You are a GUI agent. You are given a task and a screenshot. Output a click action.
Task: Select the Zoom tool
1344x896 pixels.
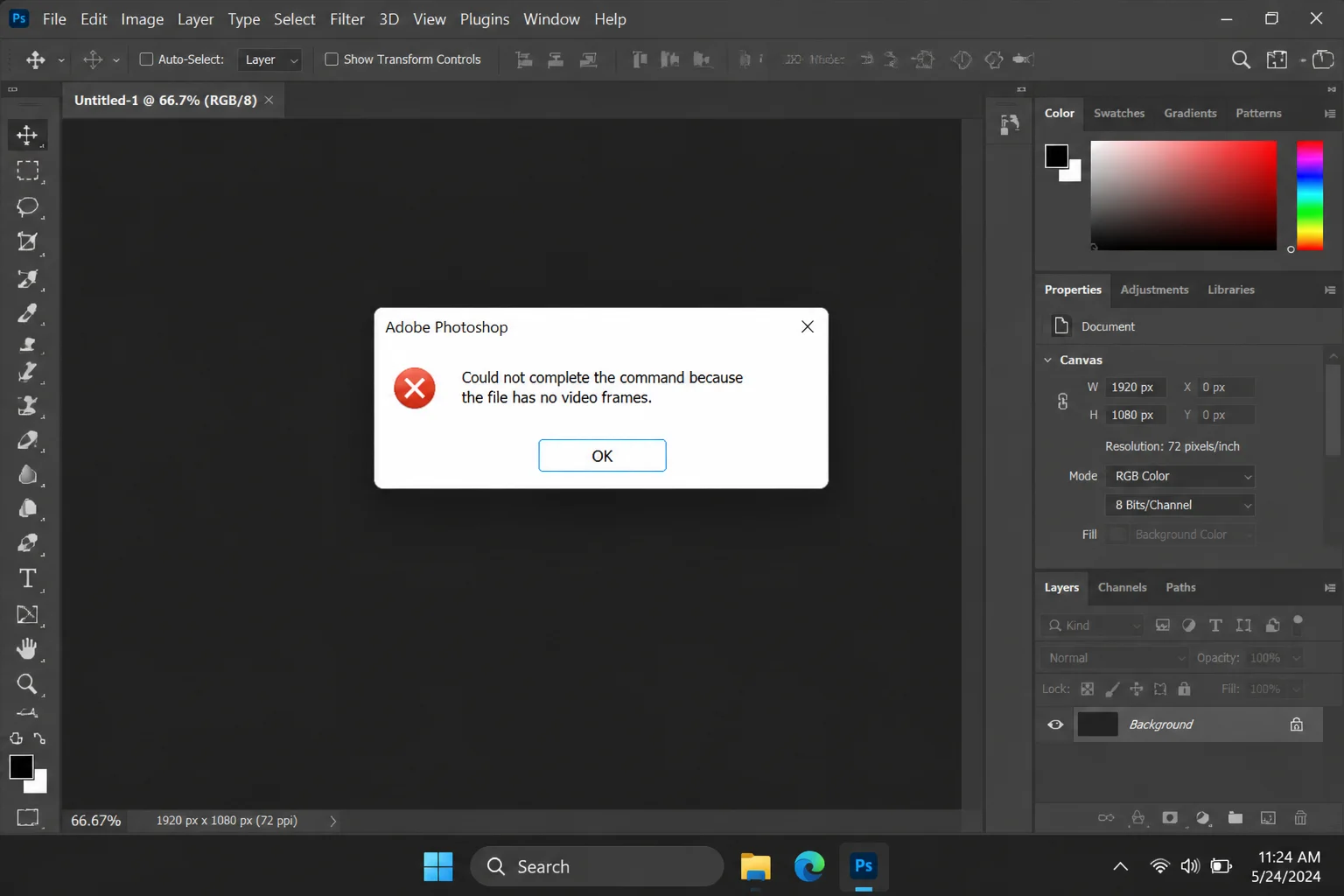pos(27,683)
